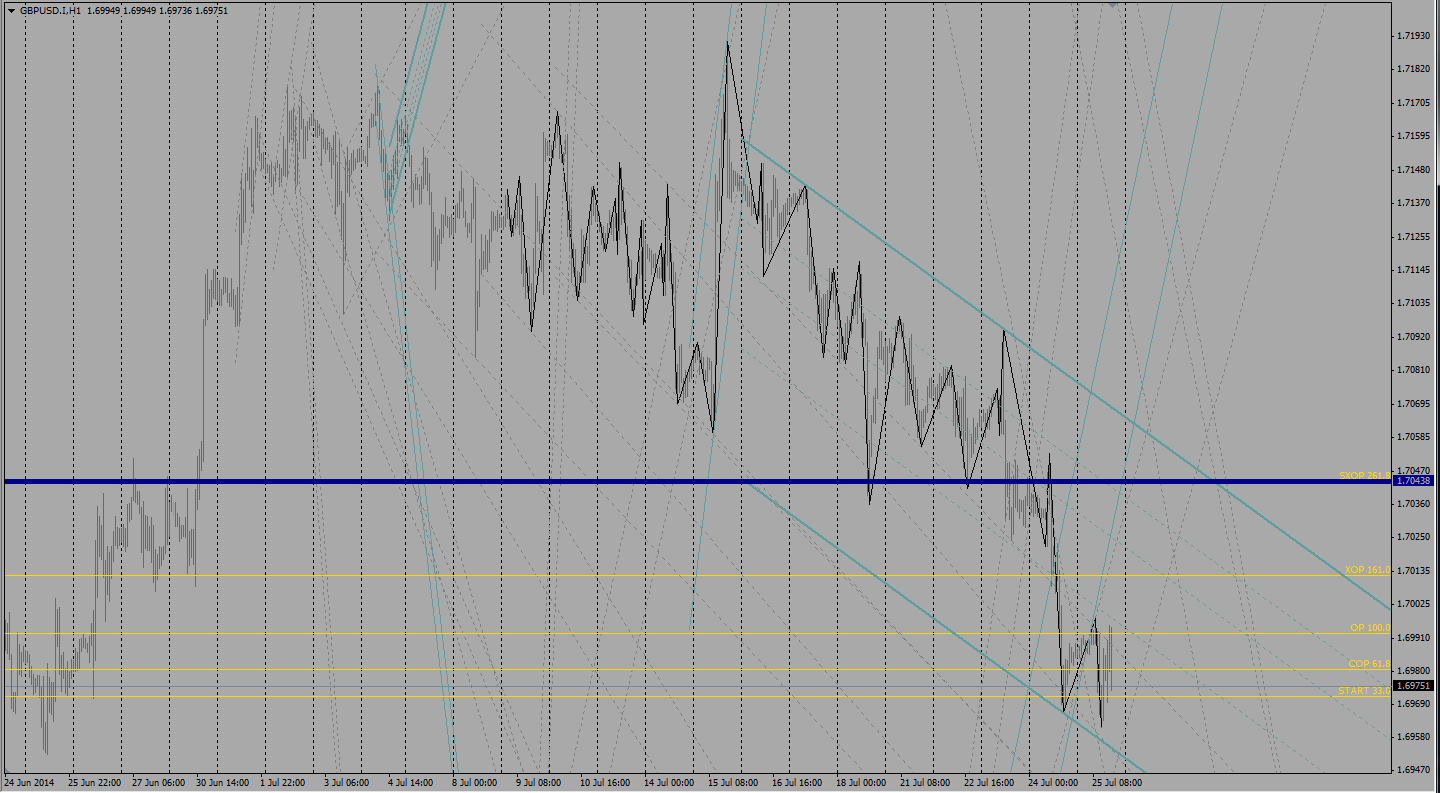The image size is (1440, 793).
Task: Select the START 33.0 level label
Action: tap(1363, 691)
